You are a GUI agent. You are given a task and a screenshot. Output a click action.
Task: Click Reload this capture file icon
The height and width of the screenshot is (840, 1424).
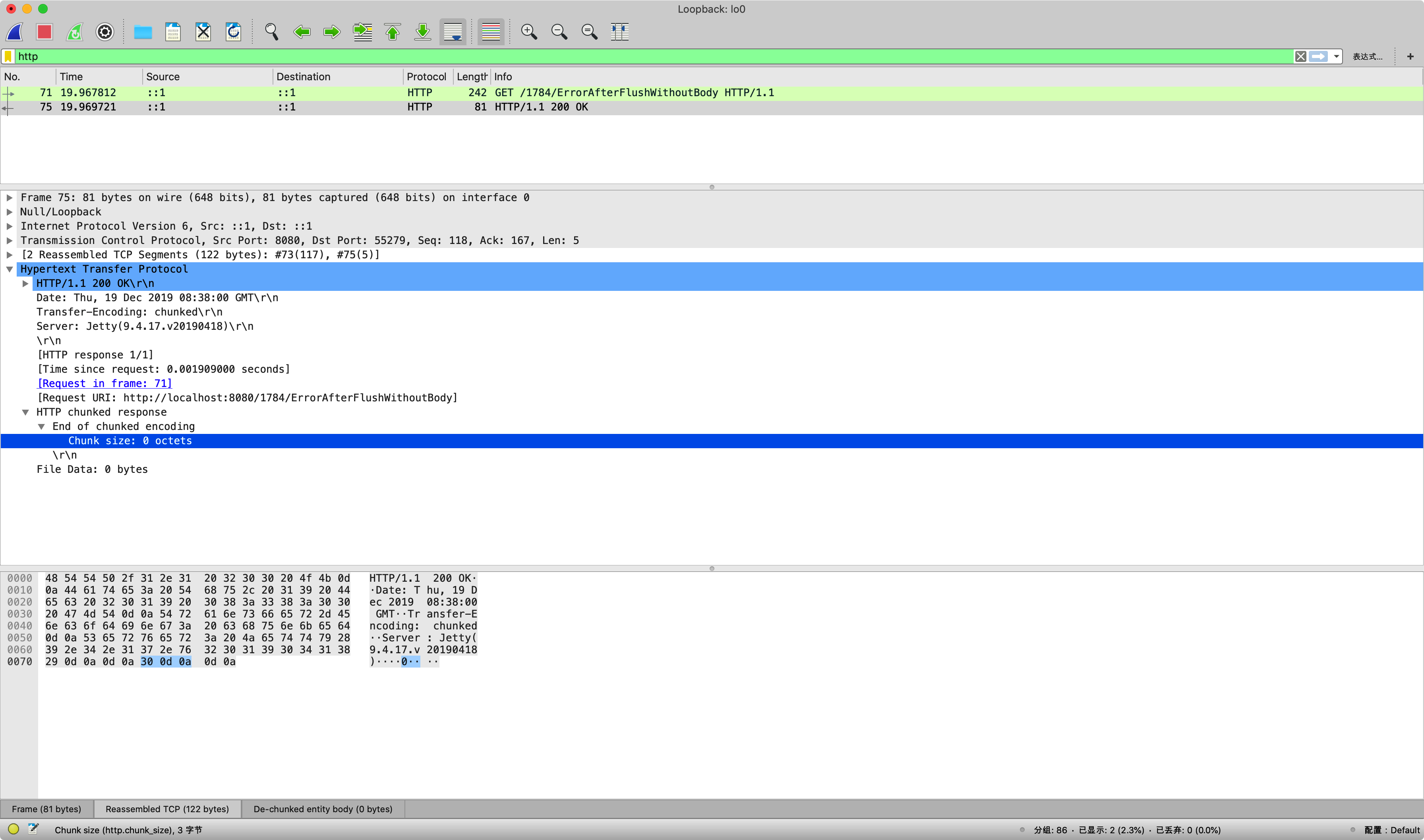click(x=233, y=32)
